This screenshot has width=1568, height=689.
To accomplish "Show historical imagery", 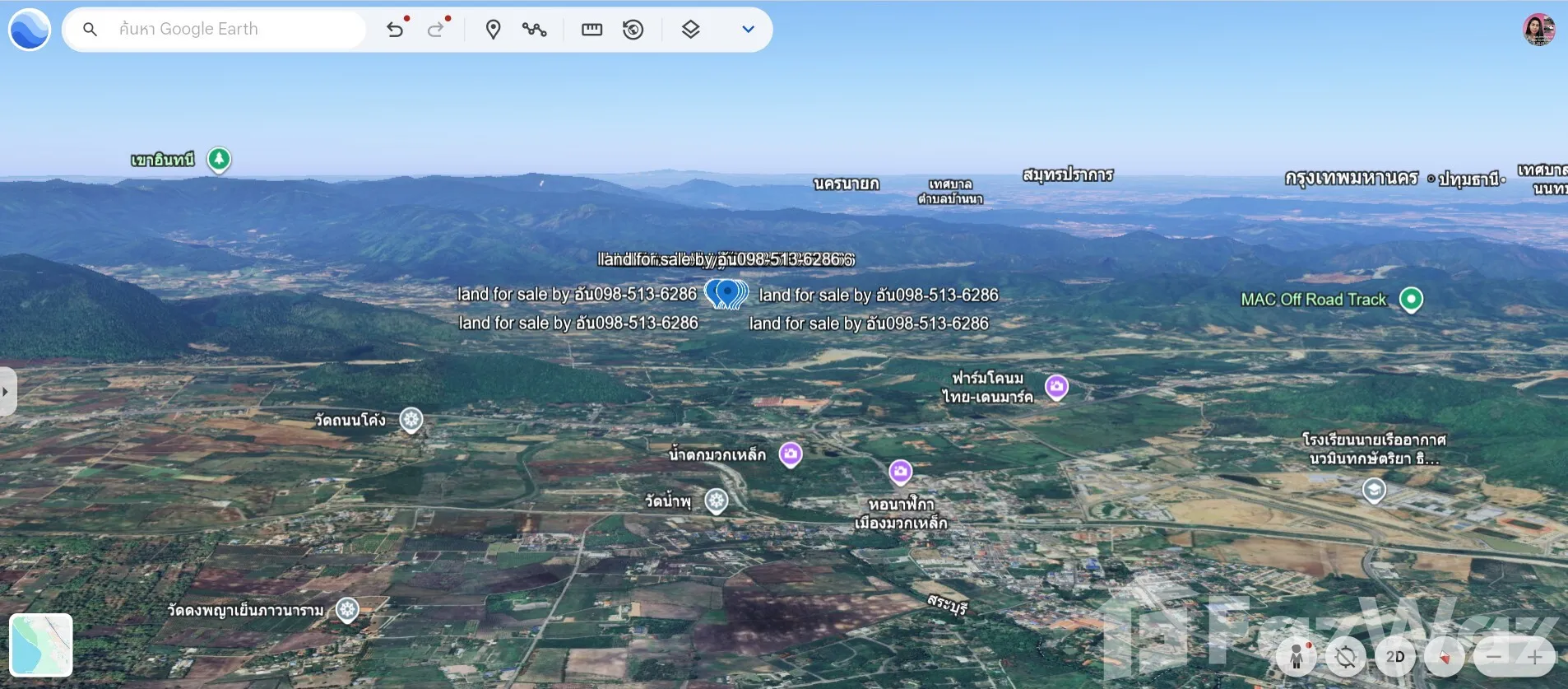I will coord(633,30).
